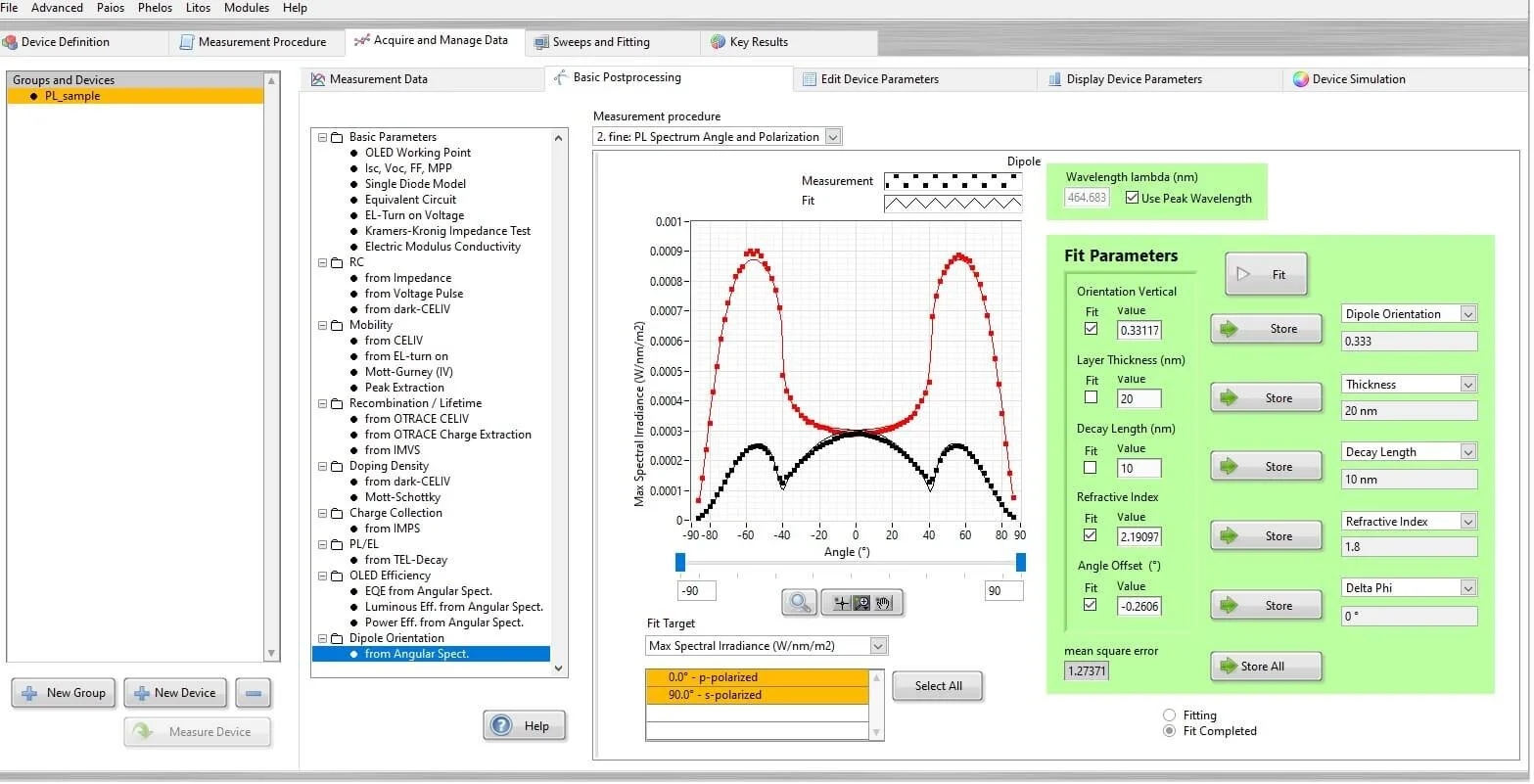
Task: Toggle the Use Peak Wavelength checkbox
Action: [x=1132, y=198]
